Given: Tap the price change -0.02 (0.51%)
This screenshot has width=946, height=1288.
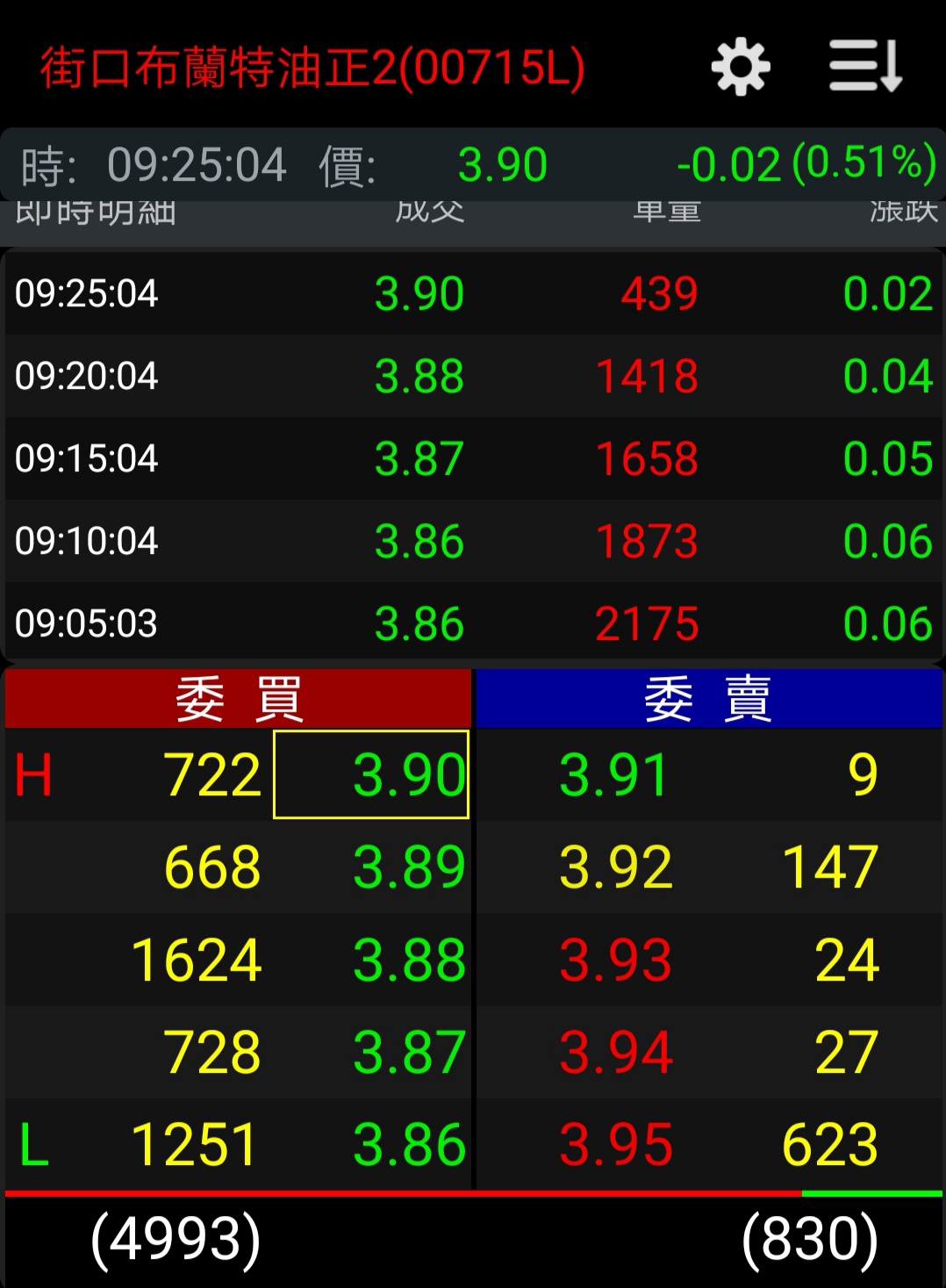Looking at the screenshot, I should [x=806, y=164].
